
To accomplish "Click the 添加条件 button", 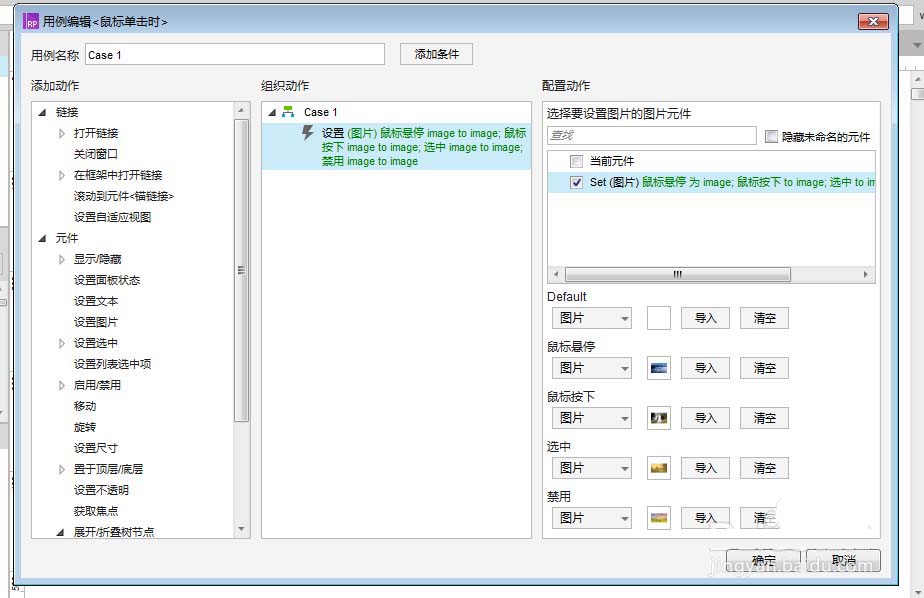I will pos(436,54).
